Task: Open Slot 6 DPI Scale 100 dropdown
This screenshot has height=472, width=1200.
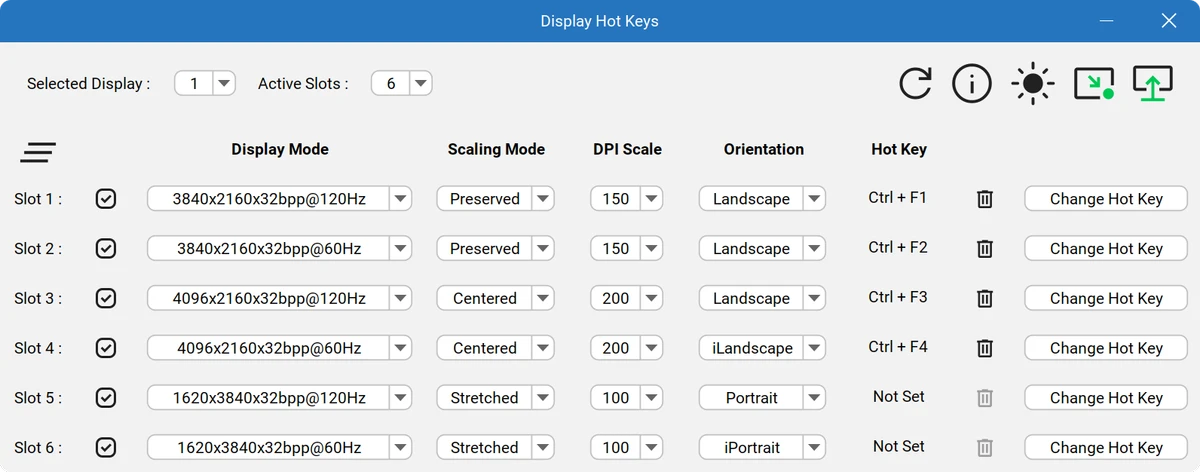Action: click(x=627, y=448)
